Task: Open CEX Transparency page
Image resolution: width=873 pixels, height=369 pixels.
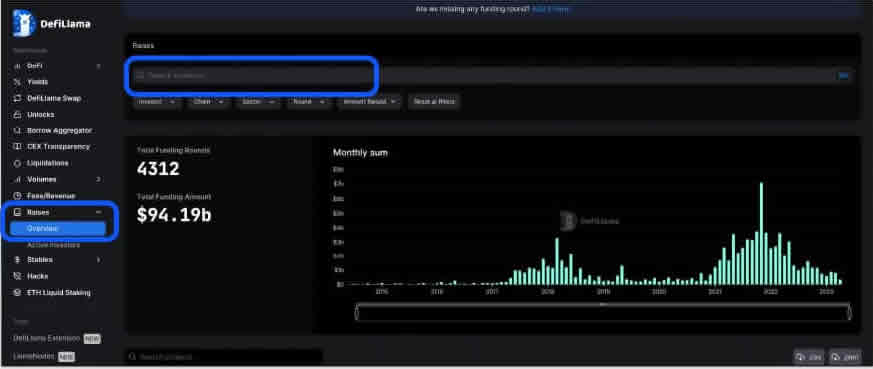Action: [58, 146]
